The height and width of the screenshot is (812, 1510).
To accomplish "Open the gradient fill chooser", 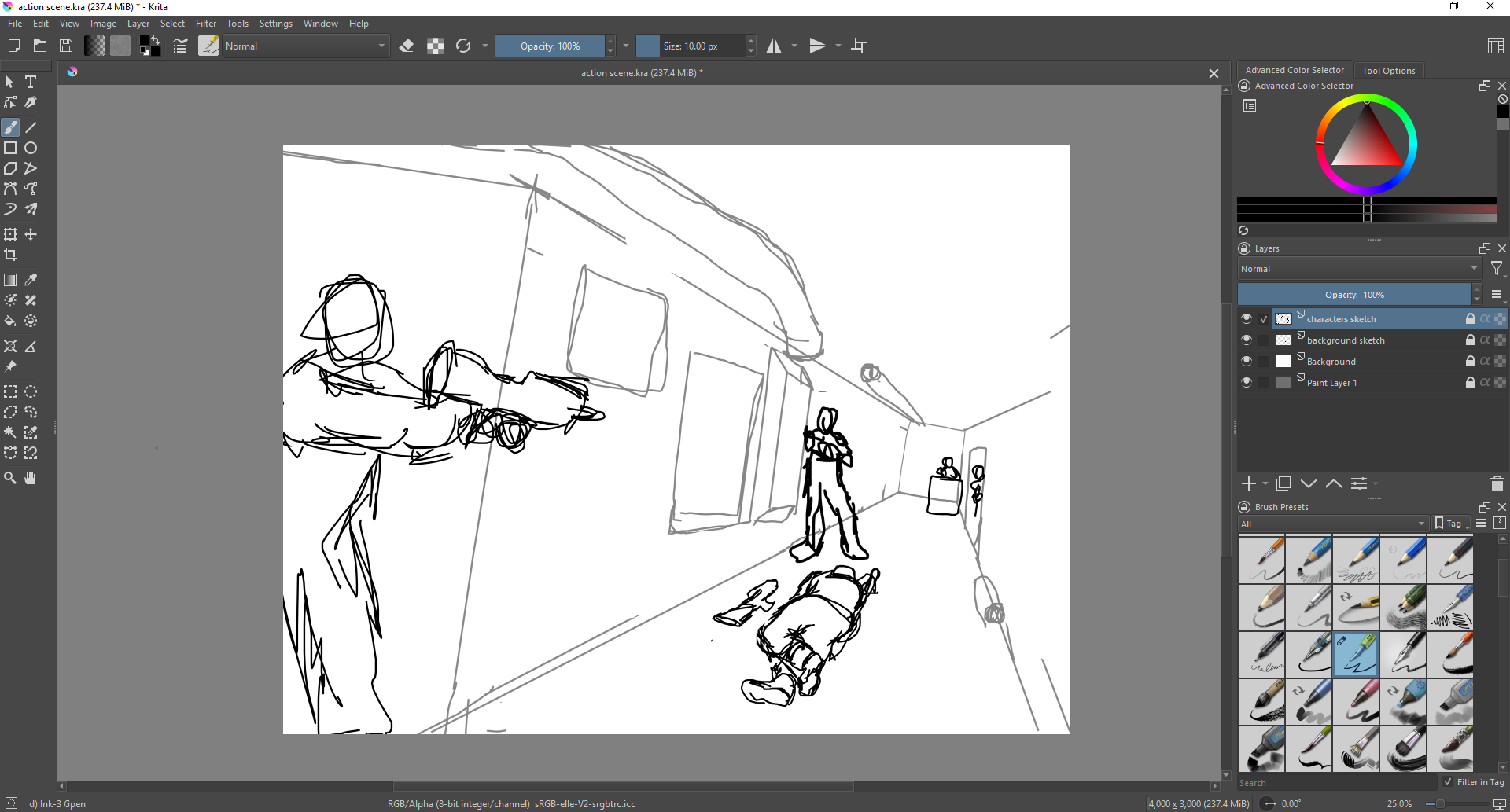I will [x=94, y=46].
